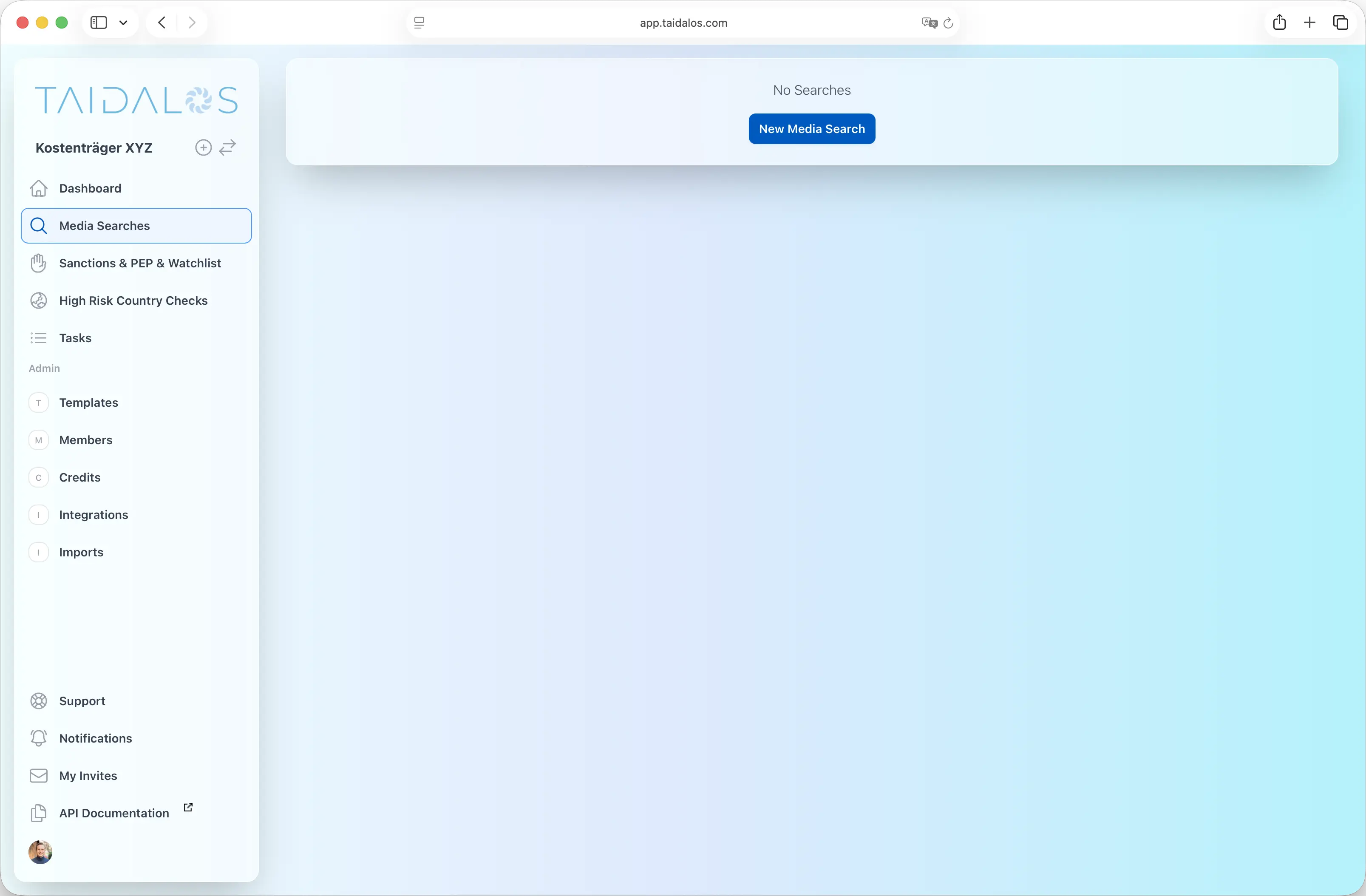Click the My Invites envelope icon
This screenshot has width=1366, height=896.
pyautogui.click(x=38, y=775)
